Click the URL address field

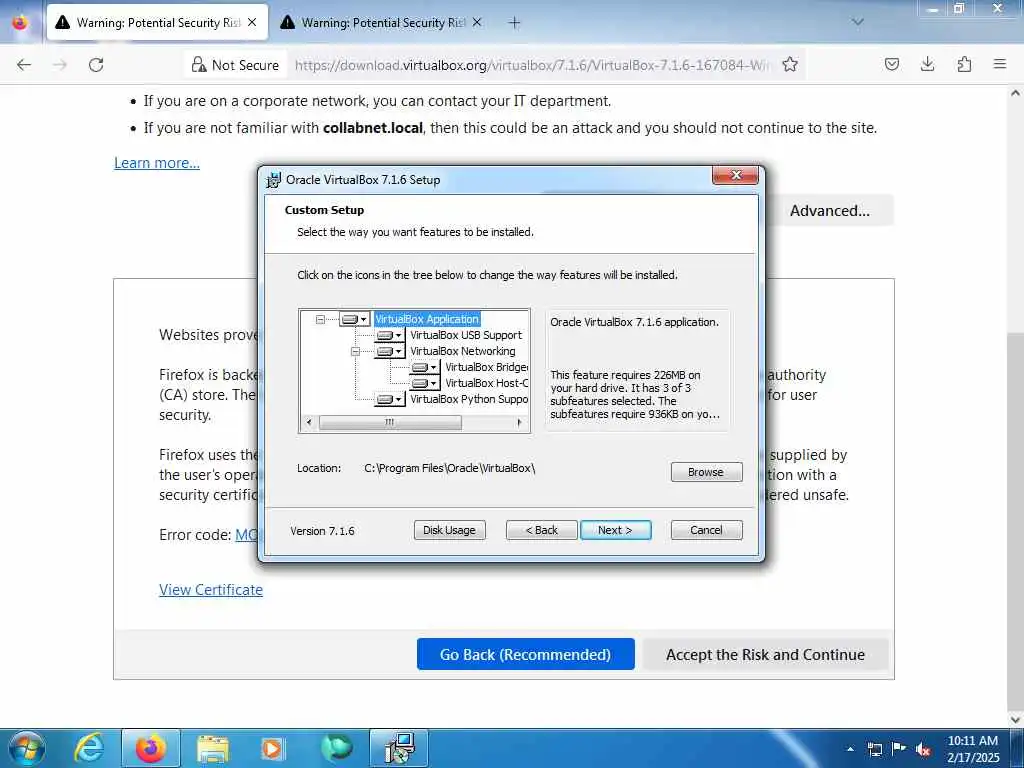click(x=532, y=65)
